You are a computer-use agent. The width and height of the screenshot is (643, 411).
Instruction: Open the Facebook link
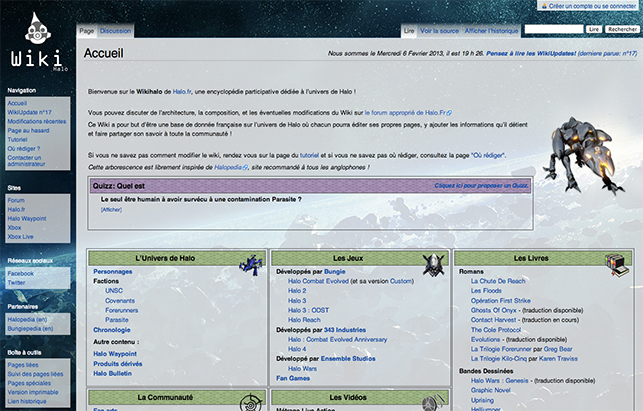point(21,273)
